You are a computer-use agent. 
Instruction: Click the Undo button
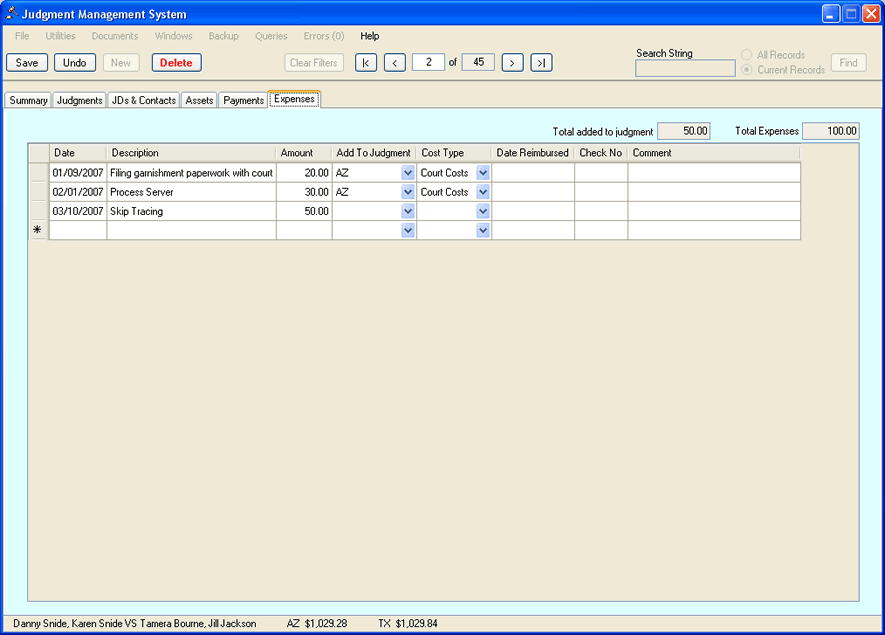pos(75,63)
